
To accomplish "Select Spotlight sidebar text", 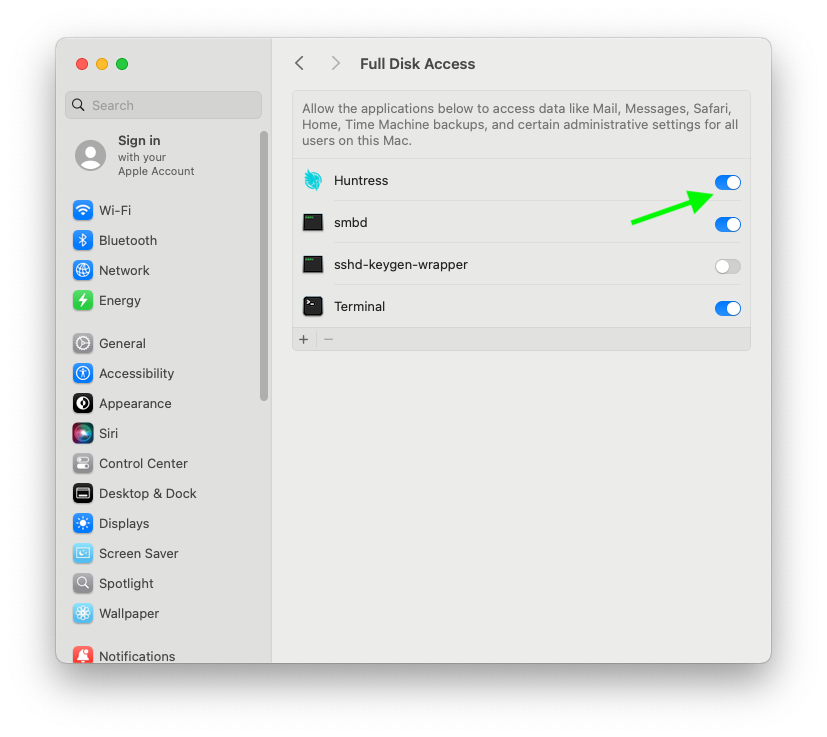I will click(127, 584).
